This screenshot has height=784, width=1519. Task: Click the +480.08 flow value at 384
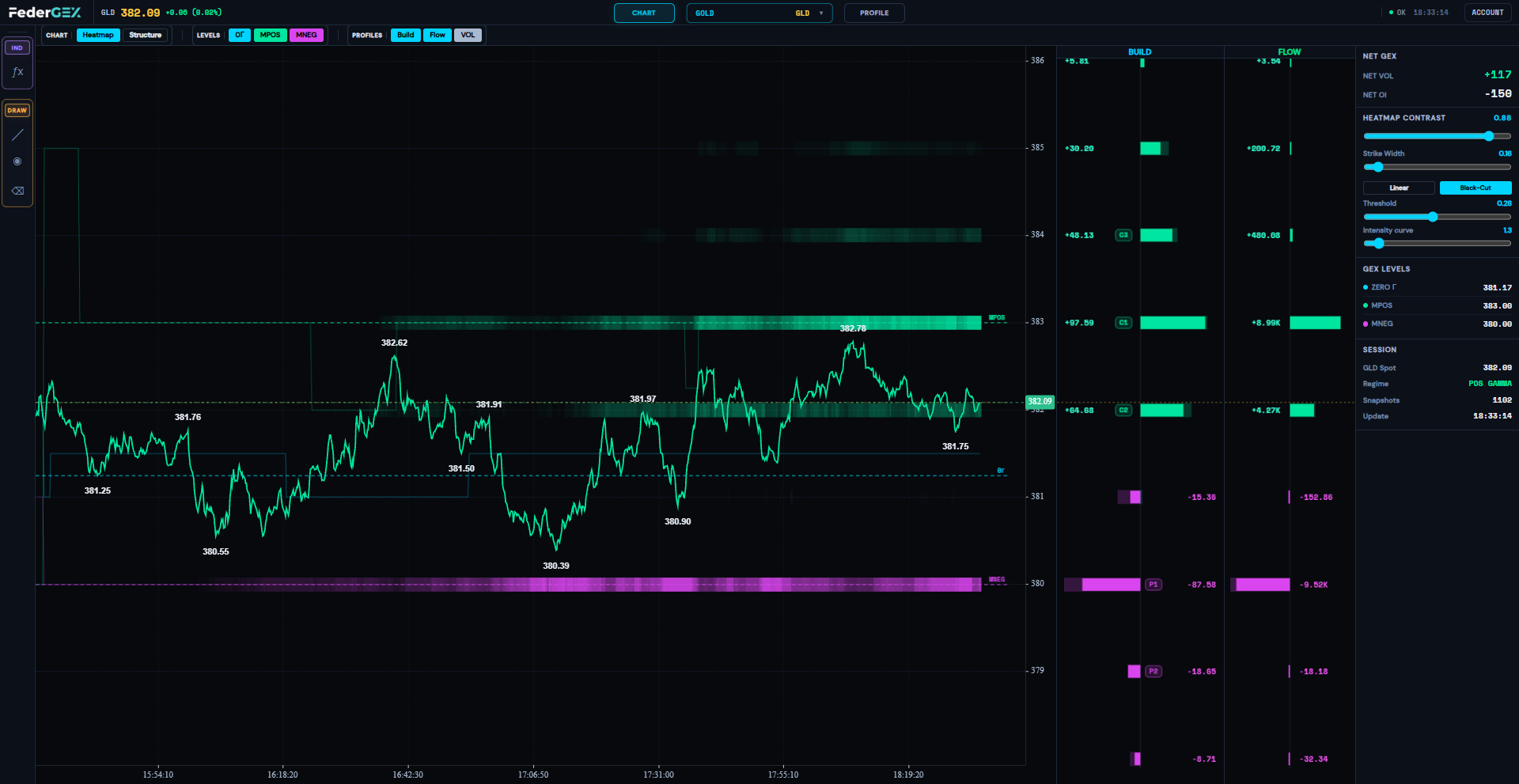coord(1263,235)
